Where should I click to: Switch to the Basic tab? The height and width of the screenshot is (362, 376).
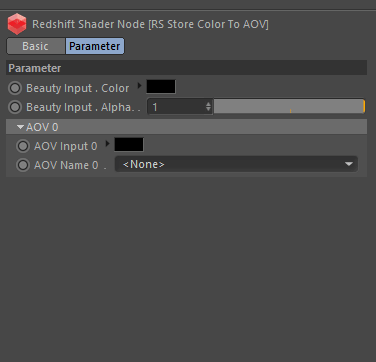point(35,46)
